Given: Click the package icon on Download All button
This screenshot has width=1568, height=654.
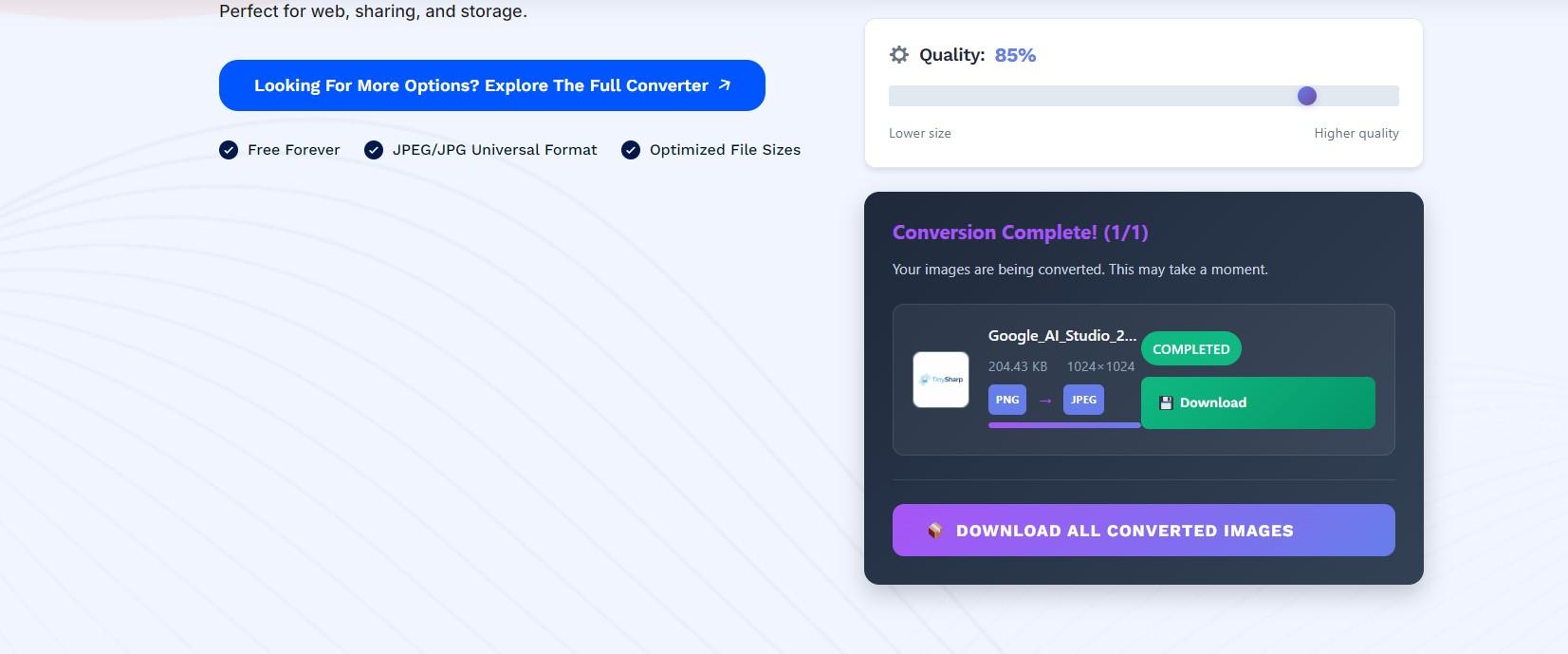Looking at the screenshot, I should [934, 530].
